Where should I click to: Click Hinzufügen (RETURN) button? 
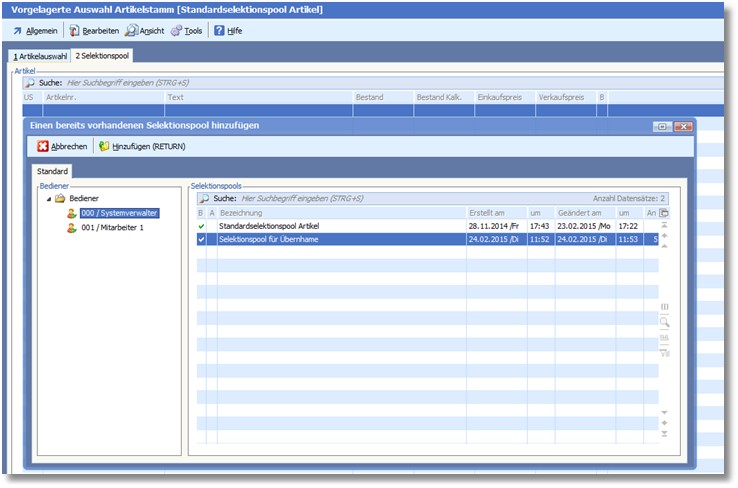tap(141, 146)
